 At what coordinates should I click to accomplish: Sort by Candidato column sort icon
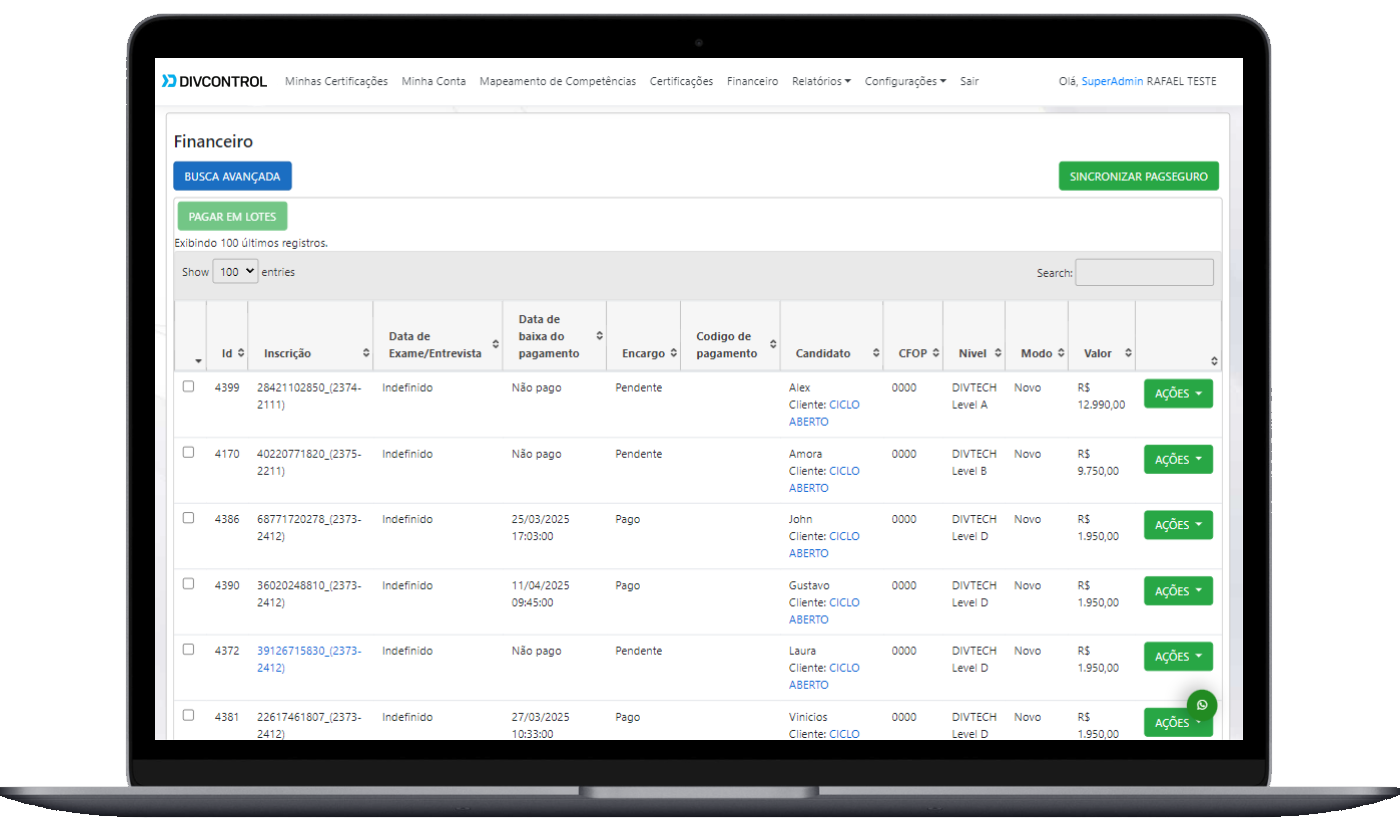(x=876, y=353)
